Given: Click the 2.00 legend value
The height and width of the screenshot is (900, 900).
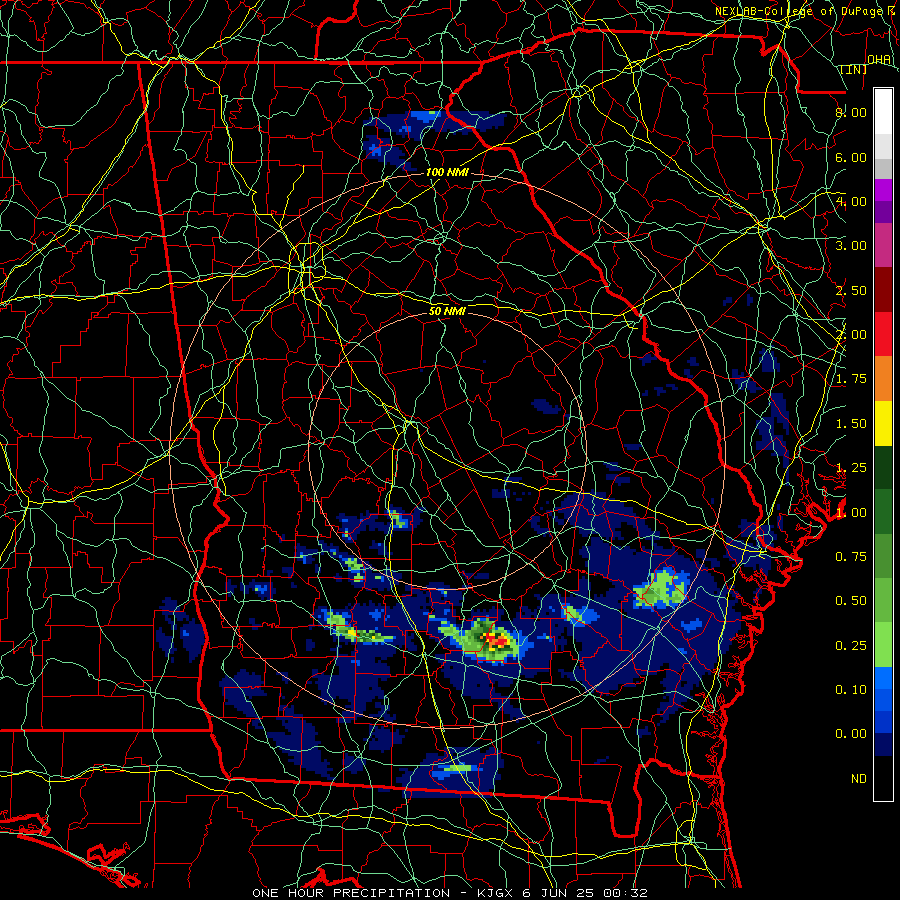Looking at the screenshot, I should coord(851,335).
